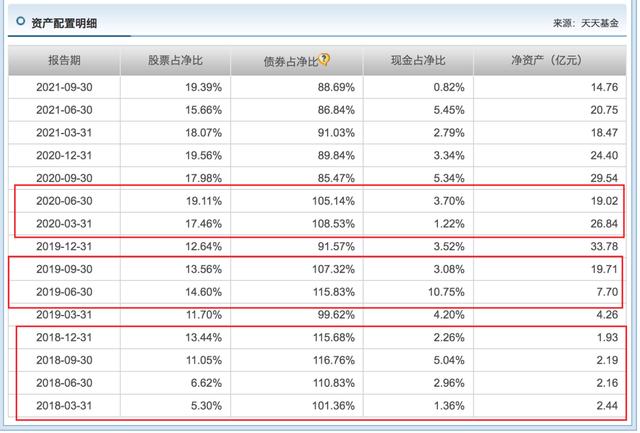640x433 pixels.
Task: Select the 2021-06-30 report date cell
Action: [64, 110]
